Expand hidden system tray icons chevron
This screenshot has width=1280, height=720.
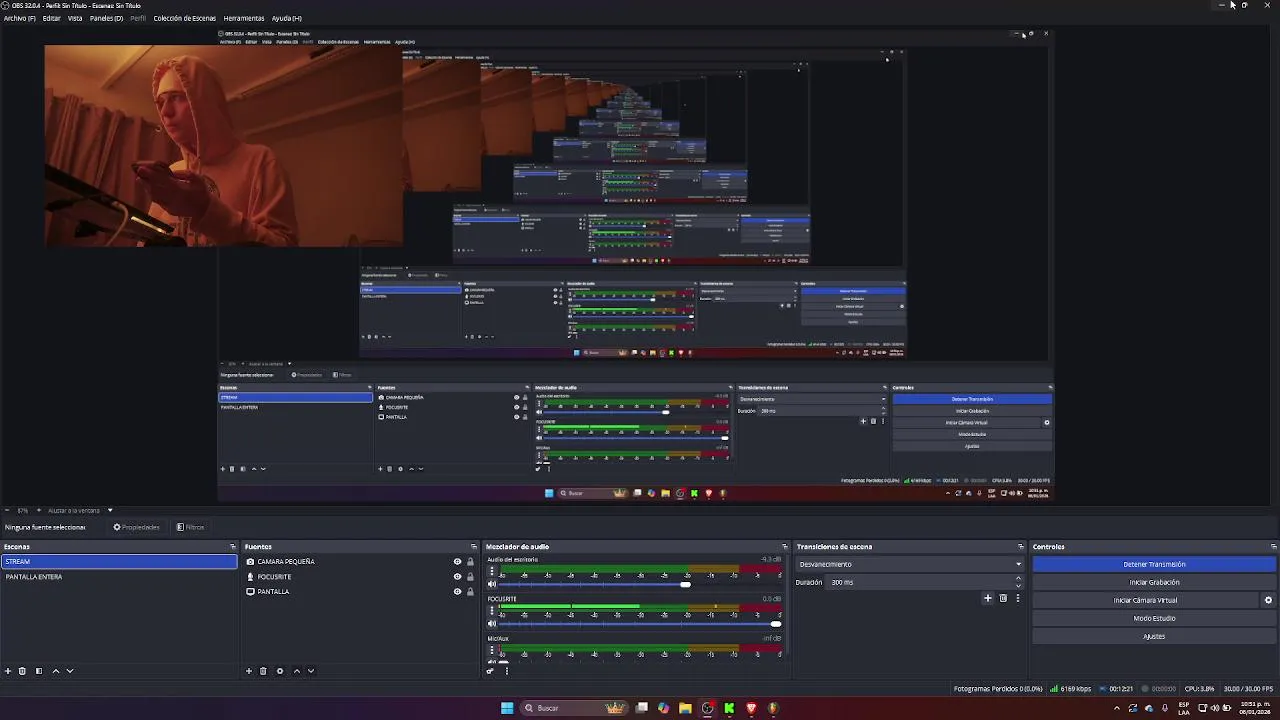pyautogui.click(x=1118, y=708)
